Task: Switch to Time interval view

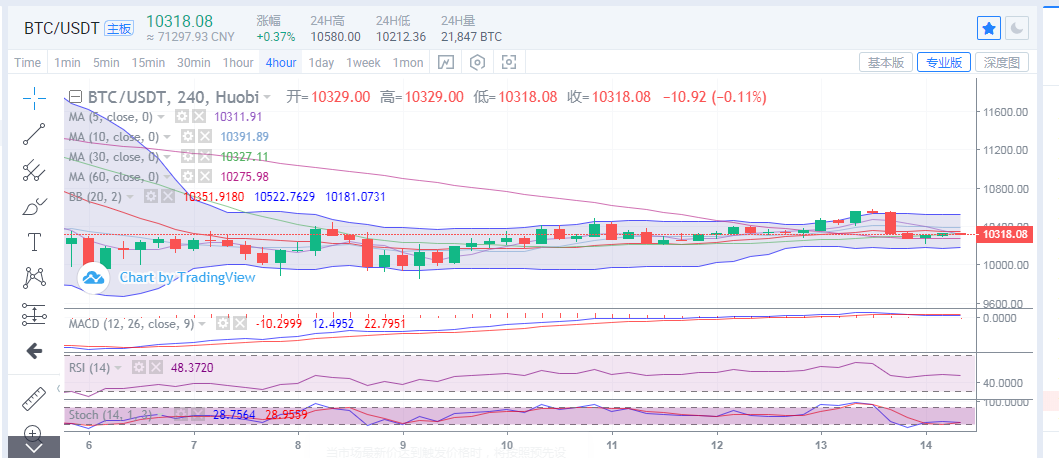Action: tap(27, 63)
